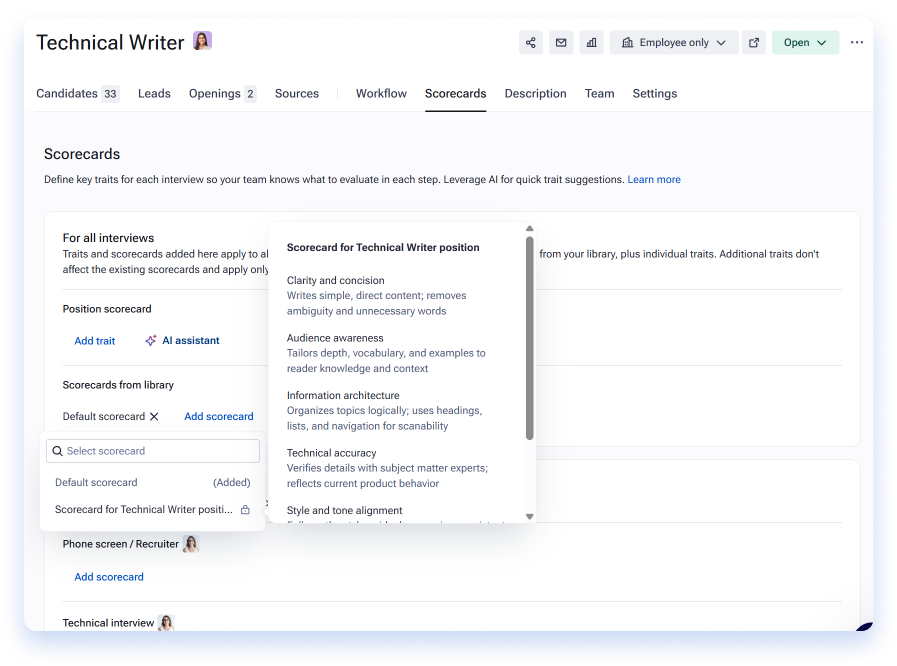Select the Scorecards tab
Screen dimensions: 897x666
click(455, 93)
